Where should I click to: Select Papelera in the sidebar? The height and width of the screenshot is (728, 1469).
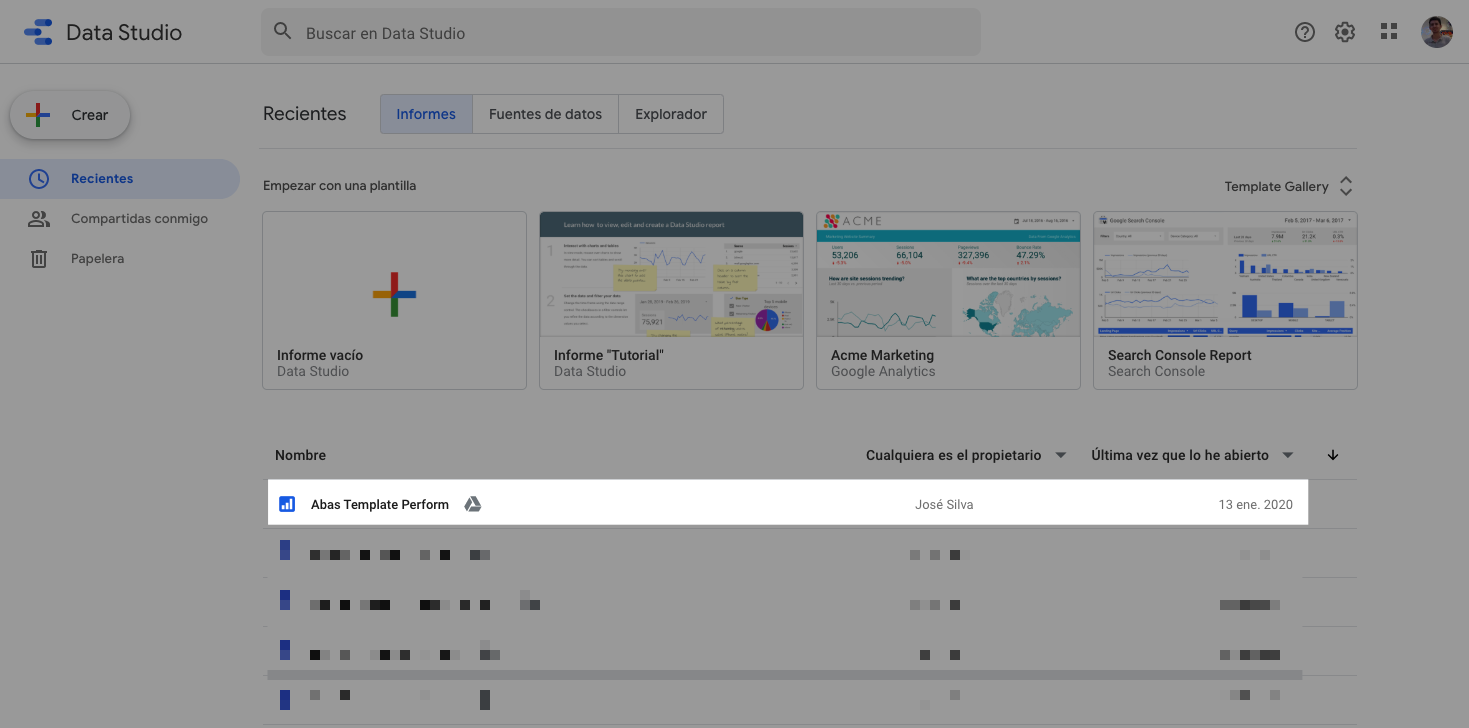coord(120,259)
